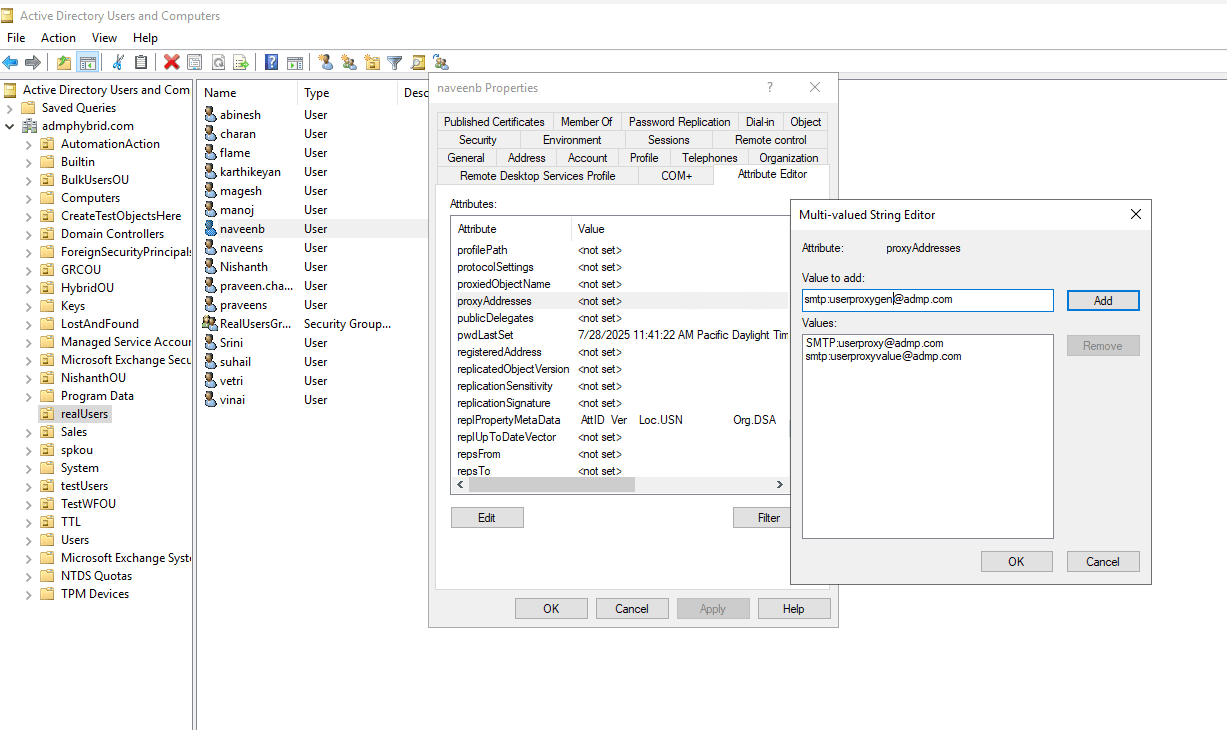
Task: Click the domain icon beside admphybrid.com
Action: [28, 126]
